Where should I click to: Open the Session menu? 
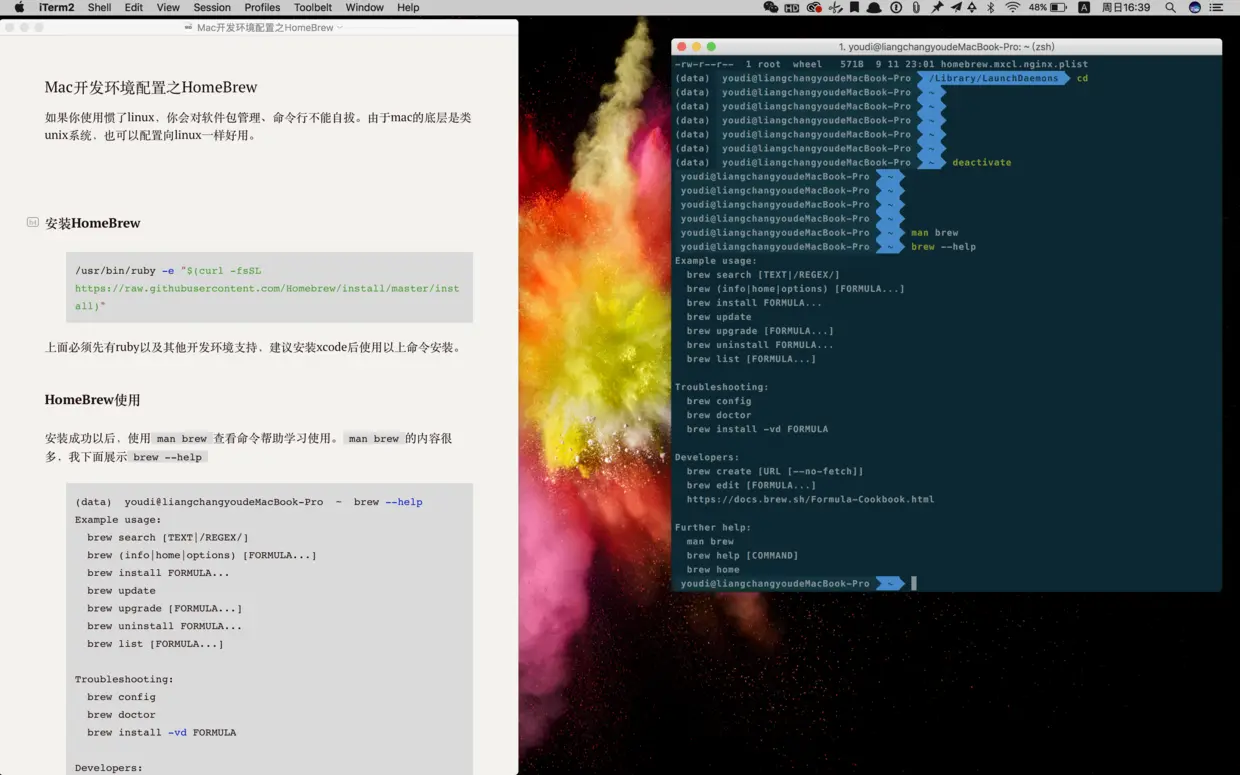212,7
